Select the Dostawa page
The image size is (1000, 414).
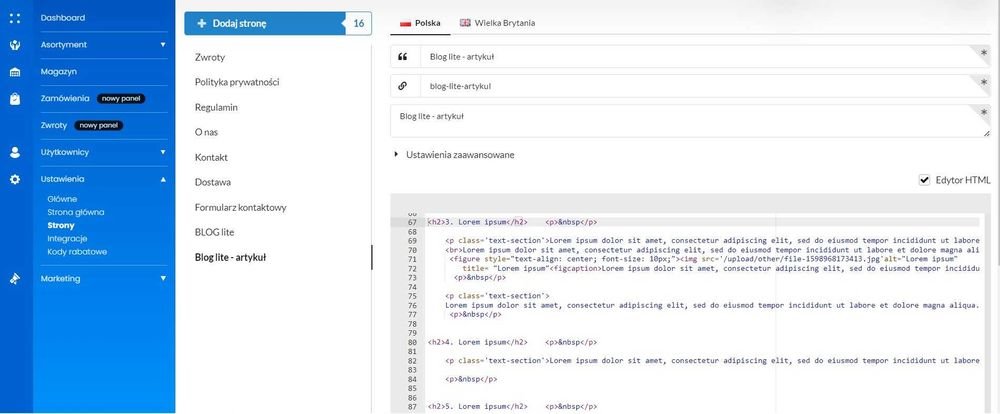(x=213, y=182)
